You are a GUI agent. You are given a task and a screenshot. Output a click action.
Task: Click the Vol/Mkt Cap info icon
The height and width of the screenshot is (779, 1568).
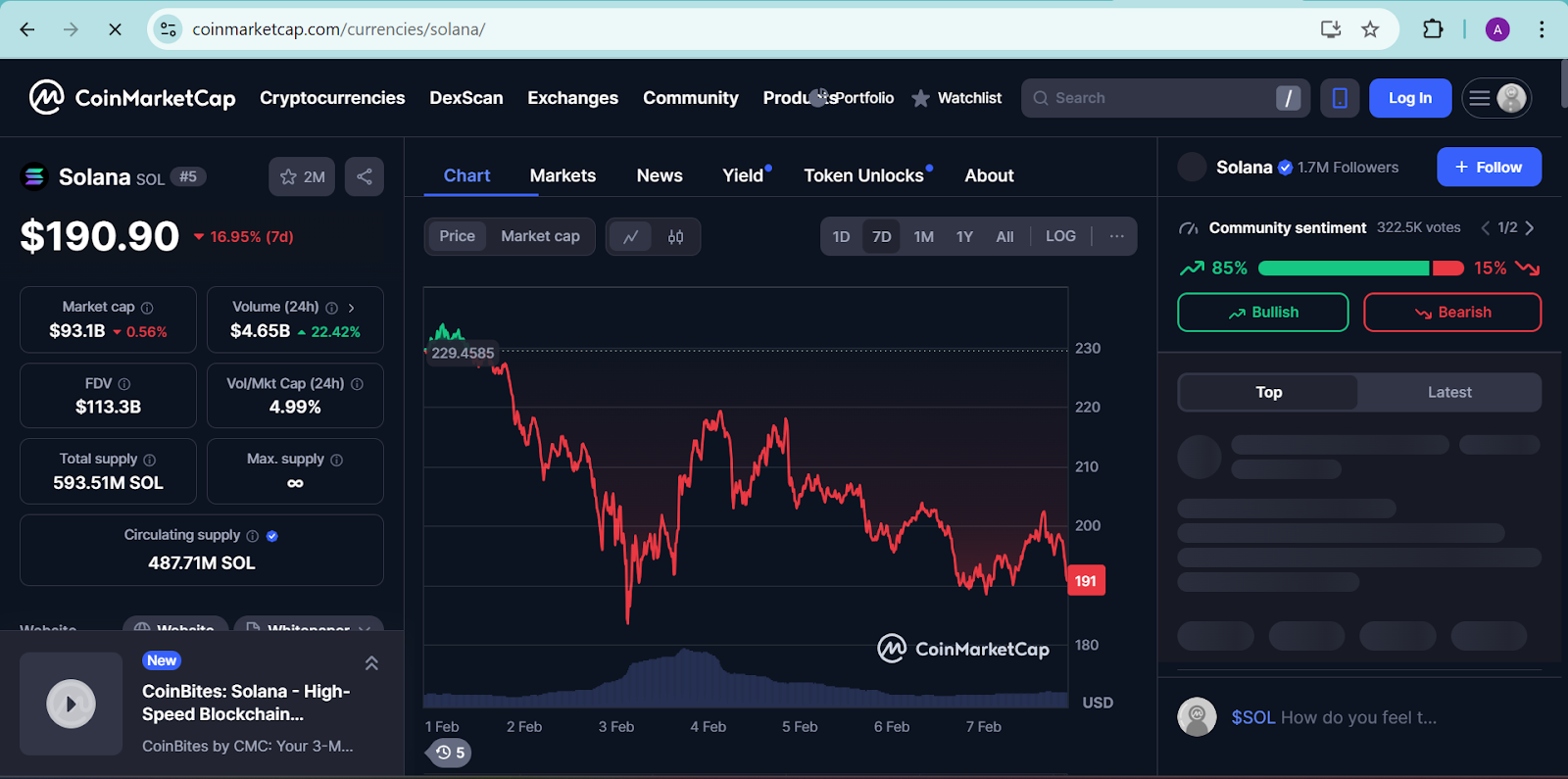pyautogui.click(x=357, y=384)
